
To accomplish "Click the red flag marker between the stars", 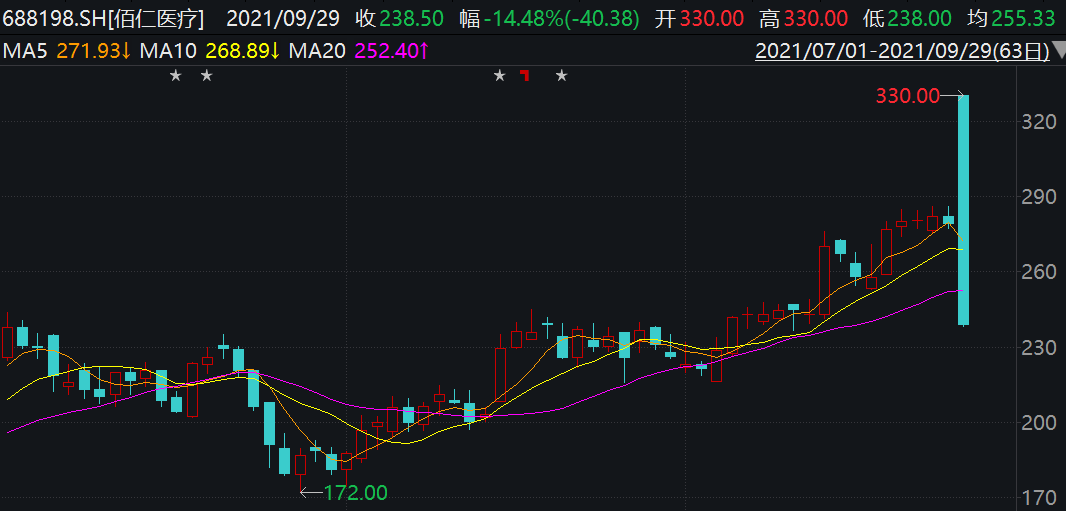I will pyautogui.click(x=524, y=75).
